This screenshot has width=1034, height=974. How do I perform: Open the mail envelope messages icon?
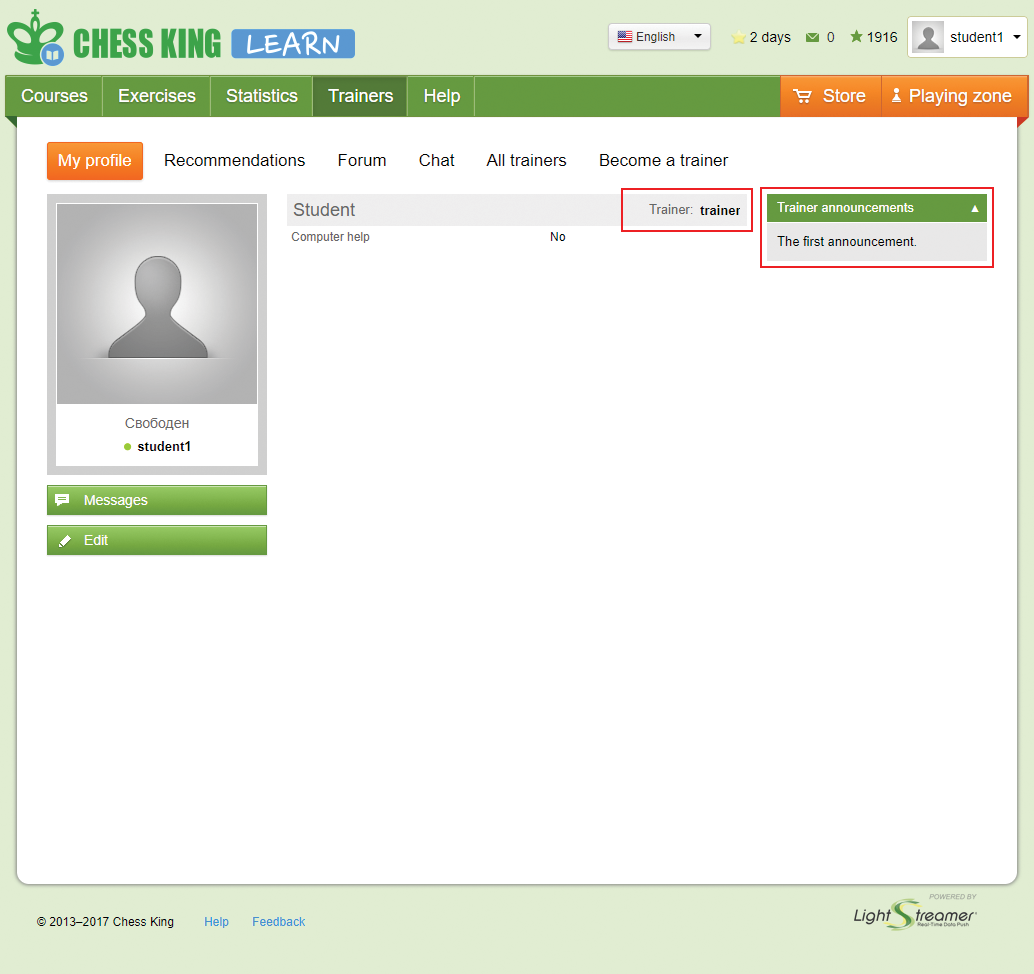point(813,37)
